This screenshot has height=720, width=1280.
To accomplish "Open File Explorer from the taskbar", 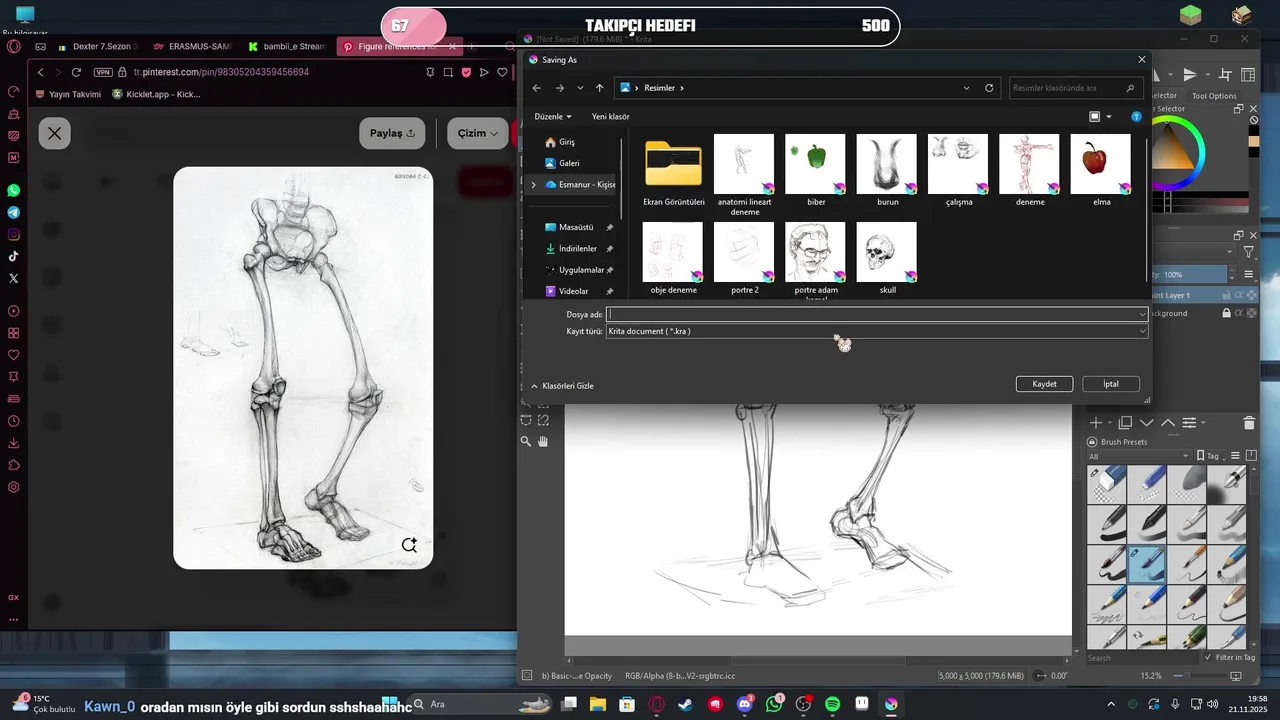I will tap(598, 704).
